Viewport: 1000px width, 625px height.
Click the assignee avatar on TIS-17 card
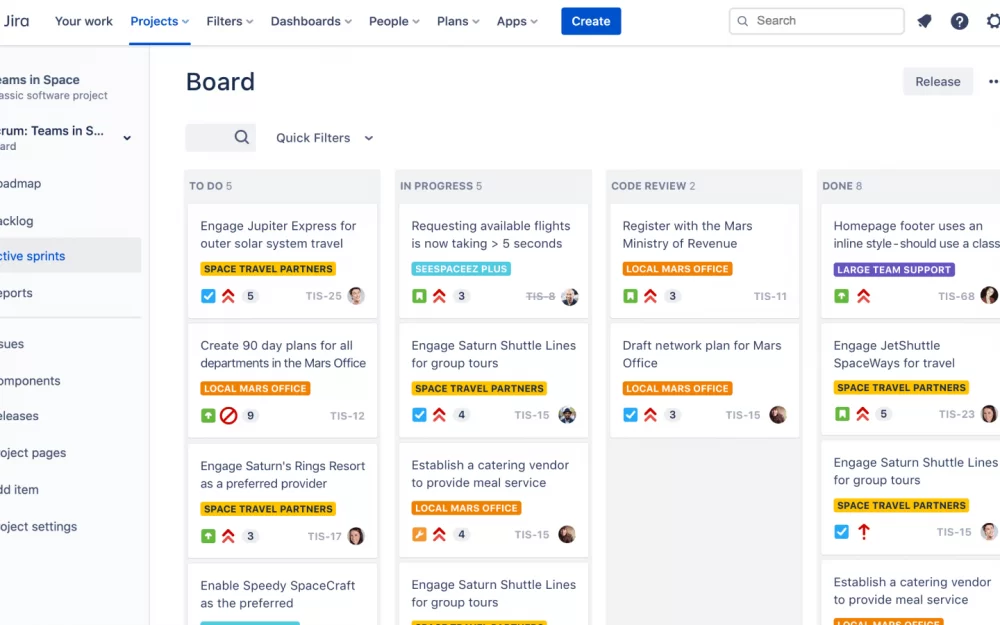356,536
